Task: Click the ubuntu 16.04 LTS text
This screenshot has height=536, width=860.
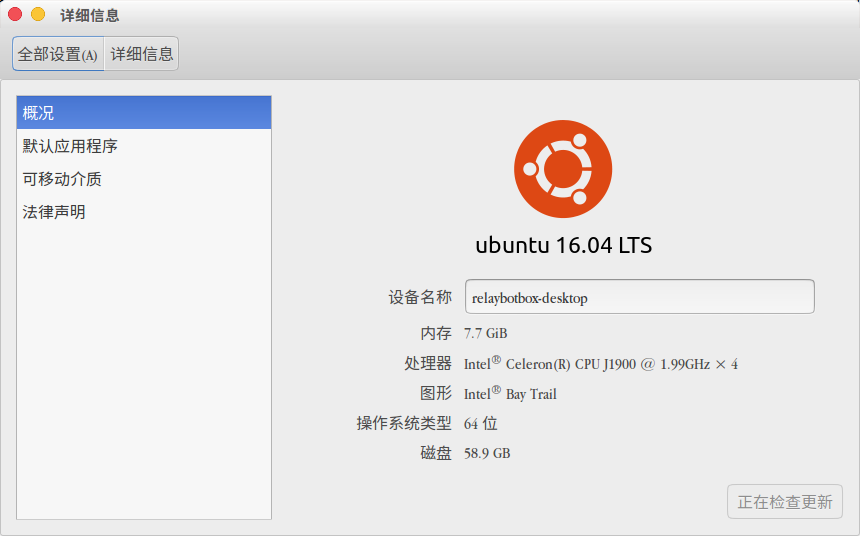Action: (563, 245)
